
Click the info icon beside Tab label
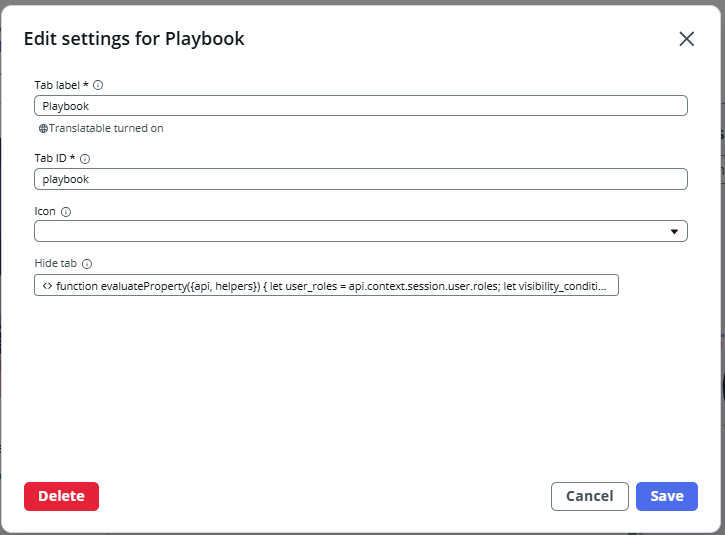click(98, 85)
